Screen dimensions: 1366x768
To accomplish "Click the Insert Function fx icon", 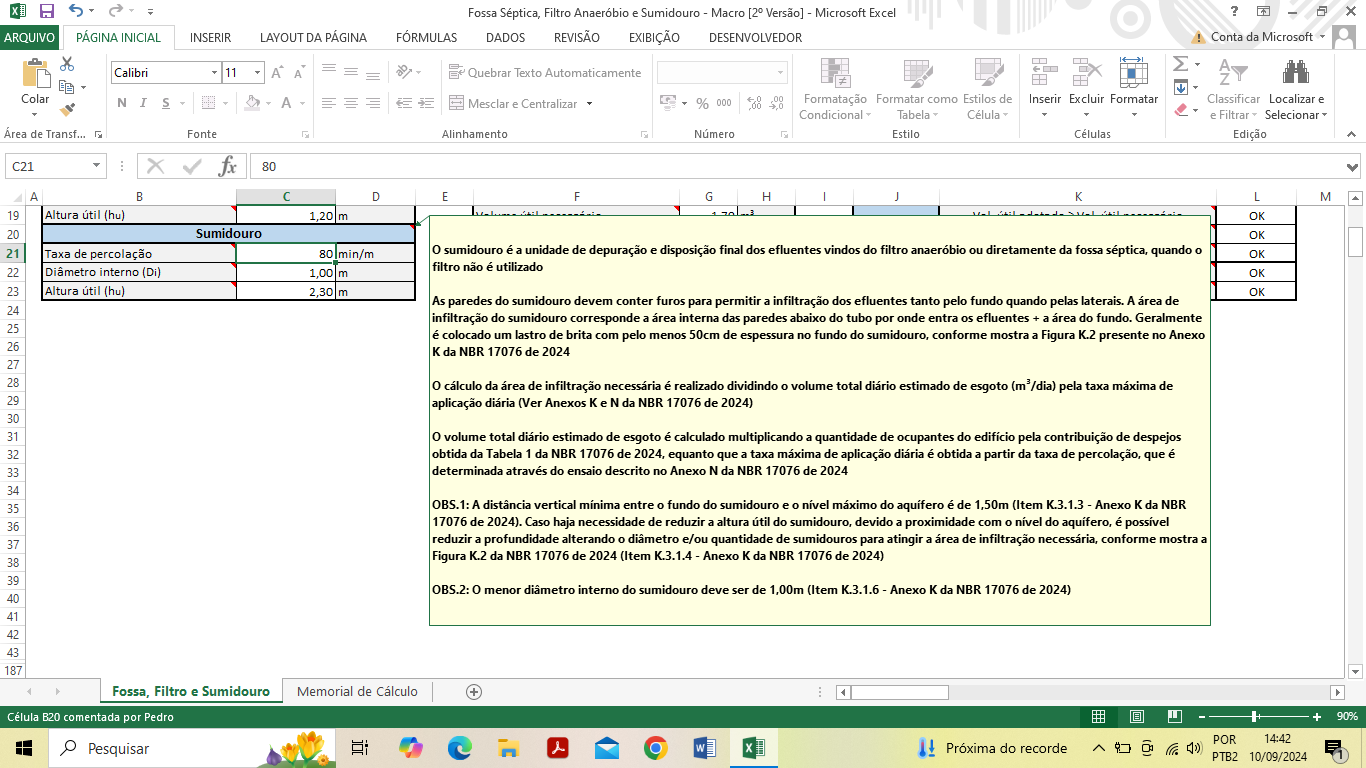I will click(228, 166).
